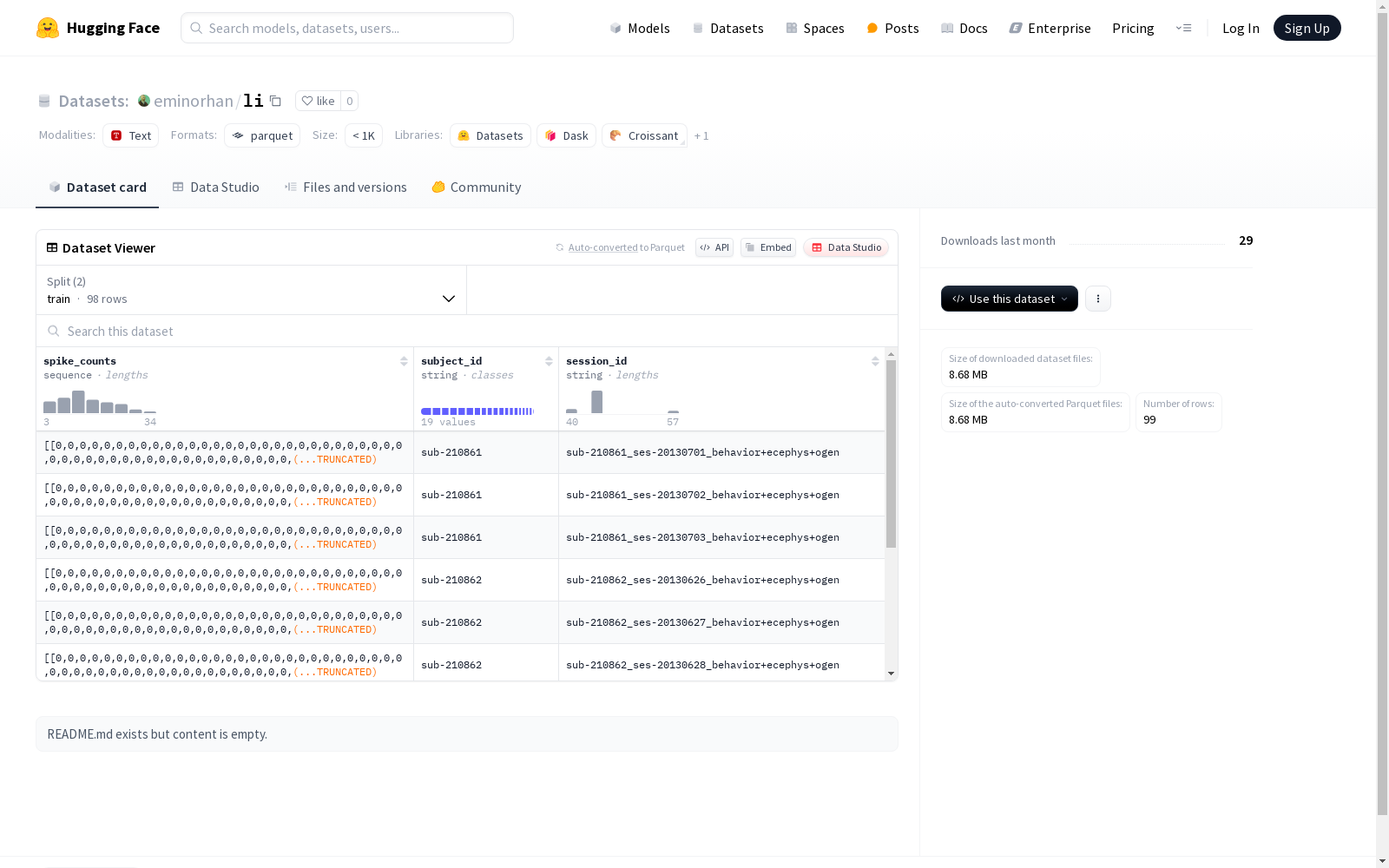Open the navigation overflow menu icon

click(x=1183, y=28)
